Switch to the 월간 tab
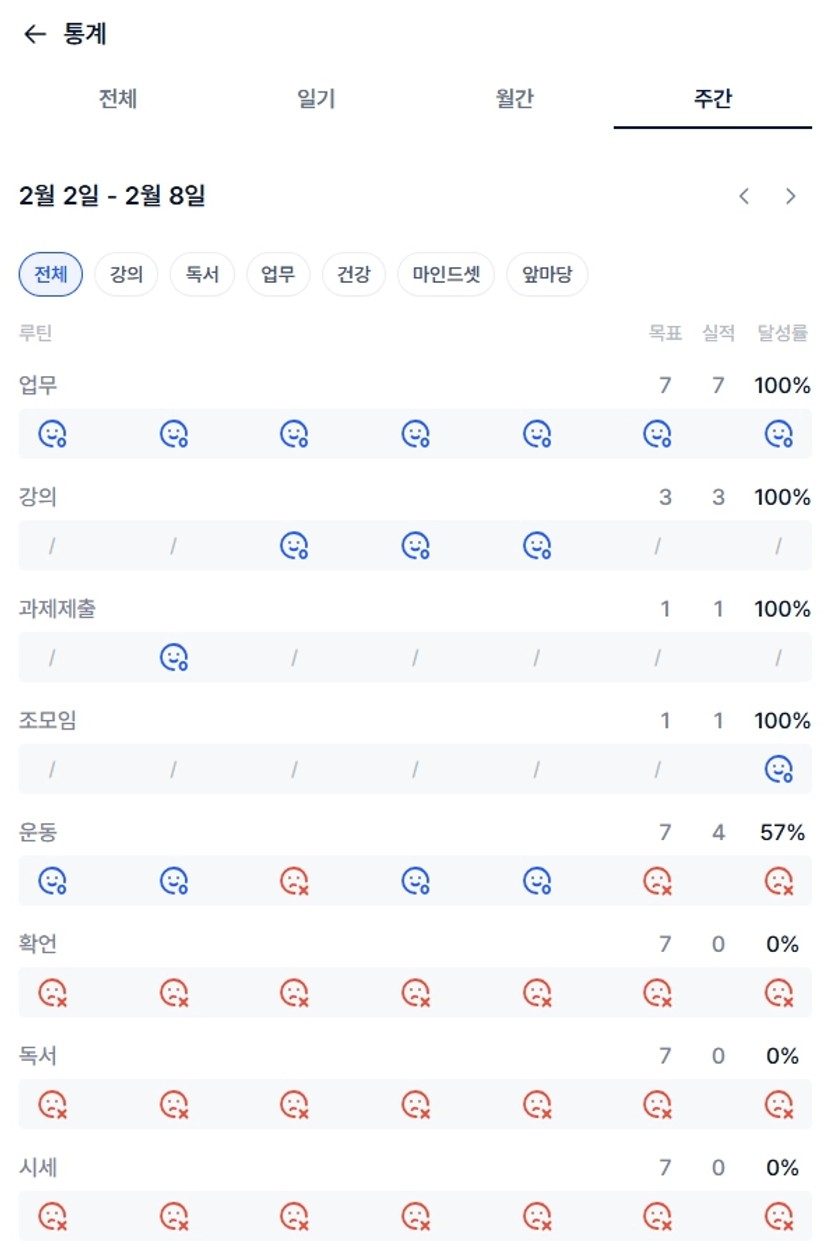This screenshot has height=1252, width=827. pyautogui.click(x=514, y=99)
